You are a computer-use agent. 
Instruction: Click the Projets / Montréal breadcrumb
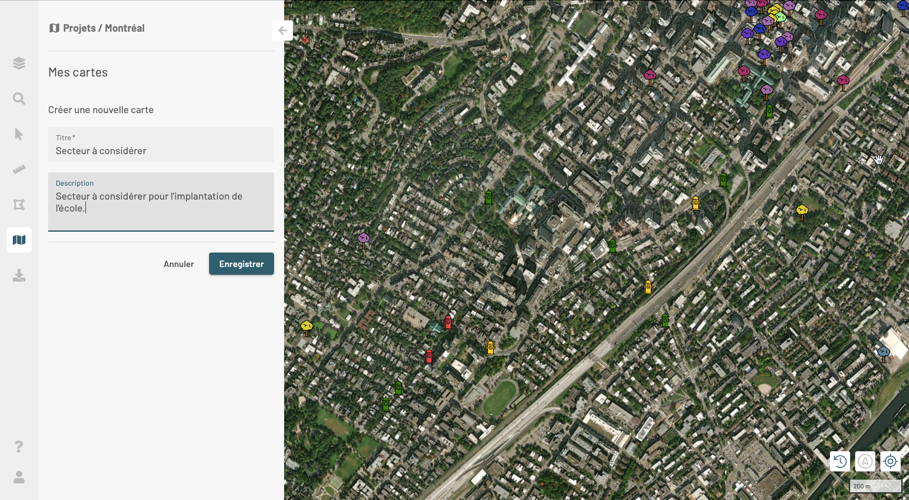coord(104,28)
